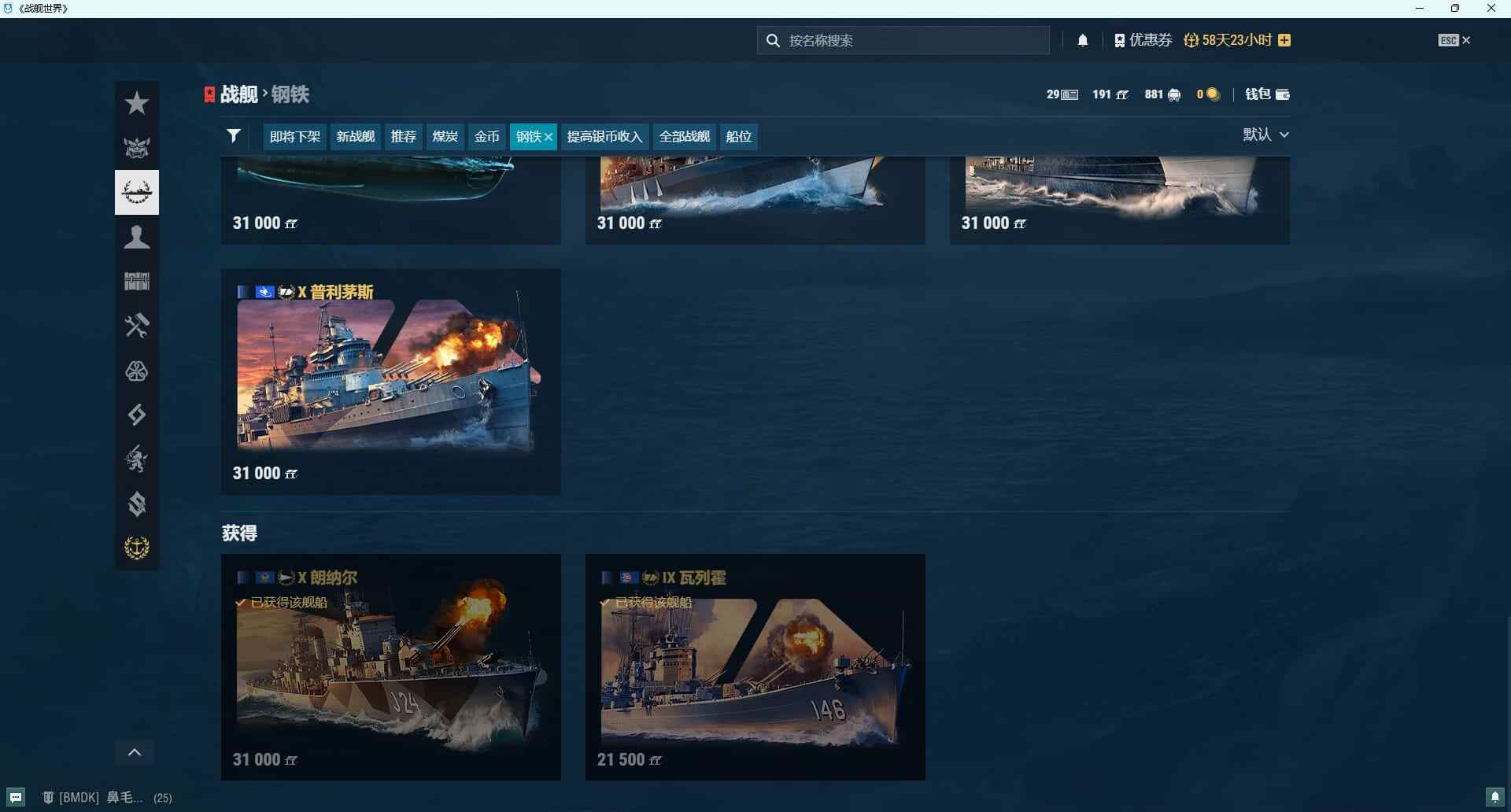Open the commanders silhouette sidebar icon

[x=137, y=237]
